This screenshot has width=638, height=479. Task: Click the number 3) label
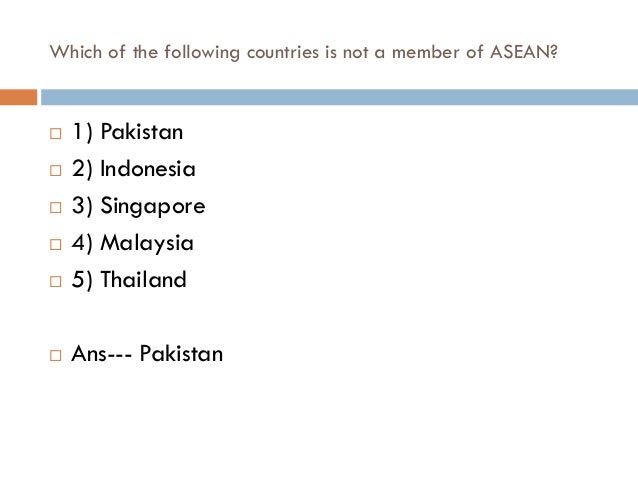point(82,206)
